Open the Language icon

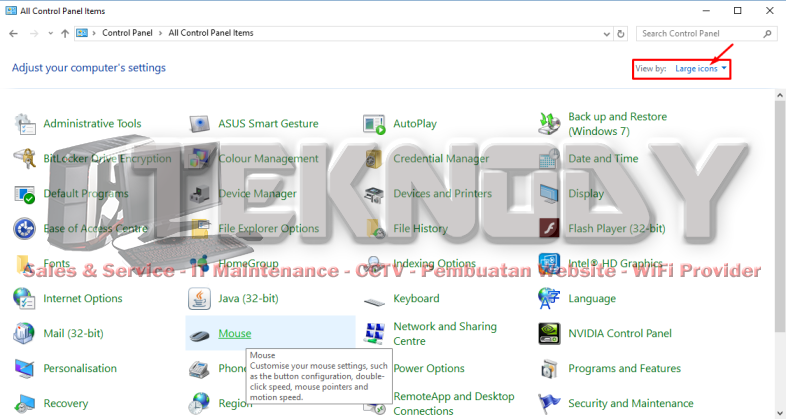coord(549,299)
